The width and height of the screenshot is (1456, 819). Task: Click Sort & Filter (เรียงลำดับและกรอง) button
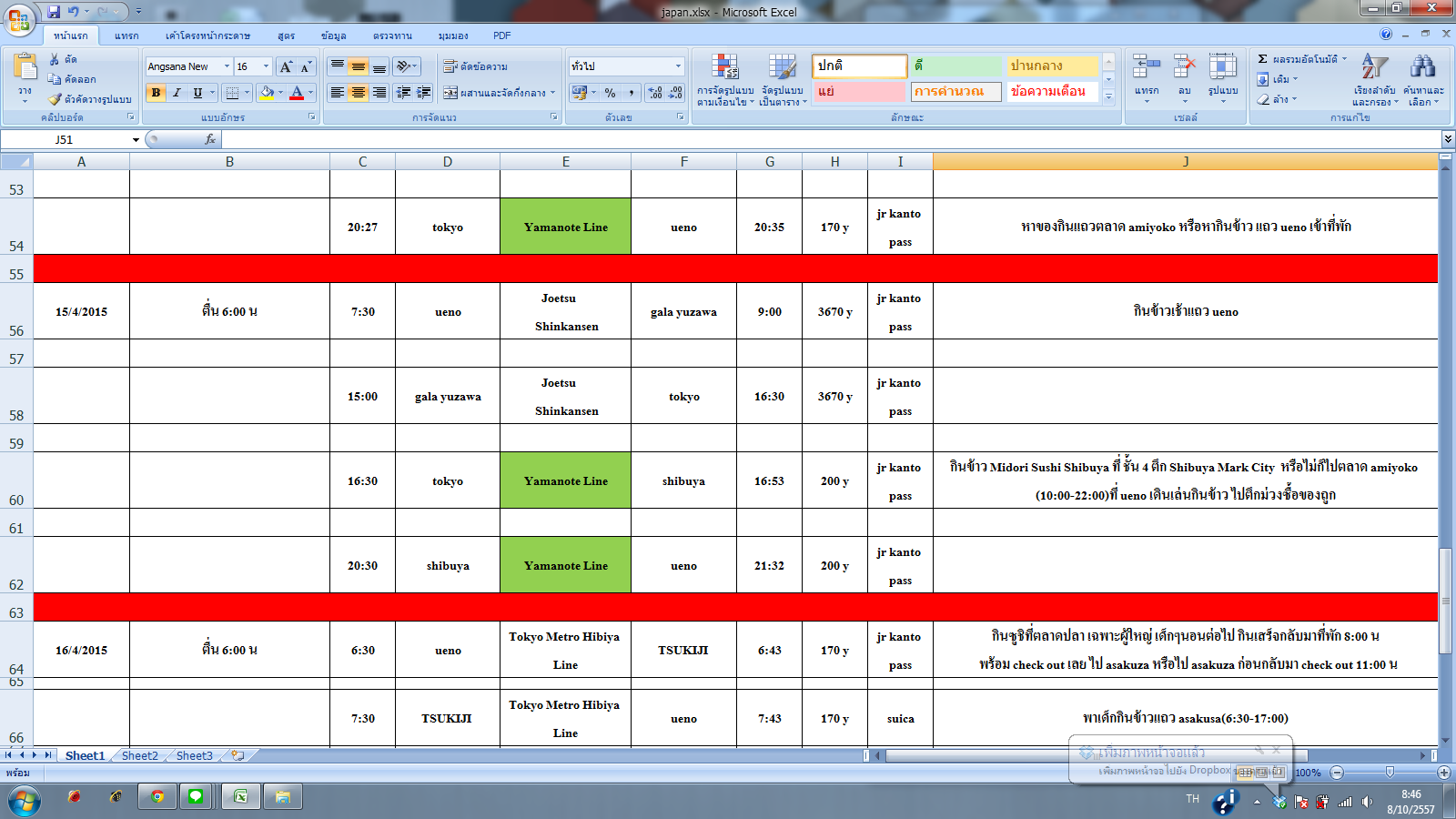click(x=1374, y=80)
